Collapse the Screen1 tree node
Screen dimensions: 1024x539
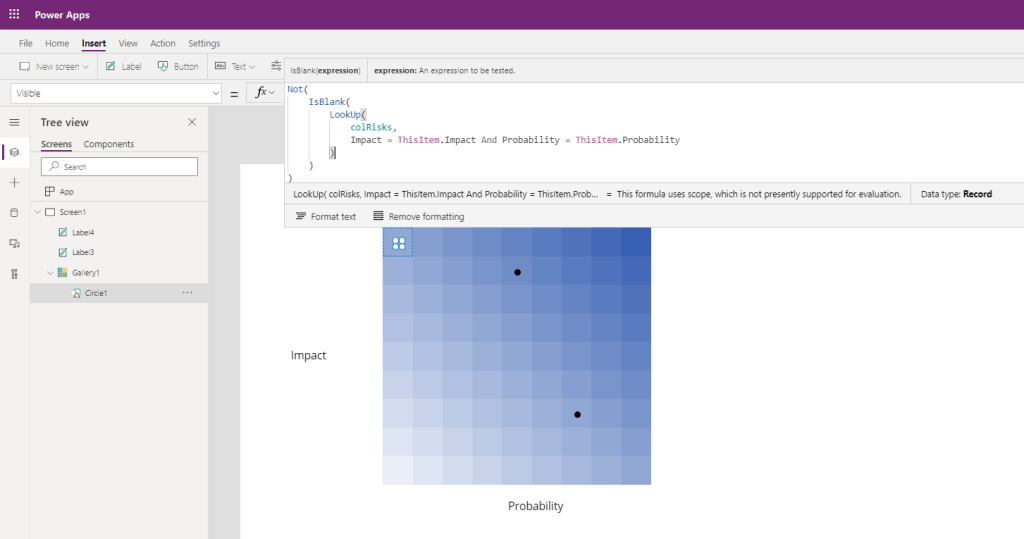pos(38,212)
